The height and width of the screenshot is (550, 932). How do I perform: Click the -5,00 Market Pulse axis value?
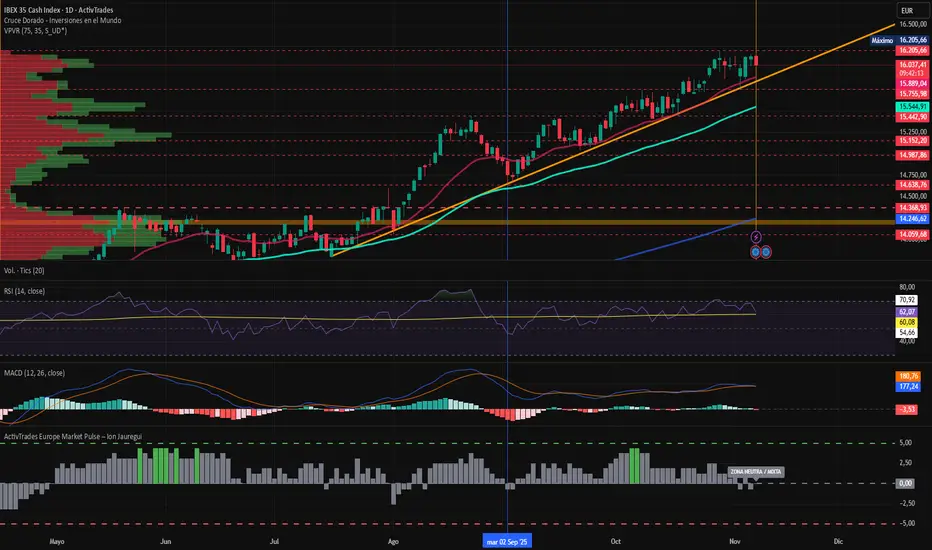tap(906, 524)
